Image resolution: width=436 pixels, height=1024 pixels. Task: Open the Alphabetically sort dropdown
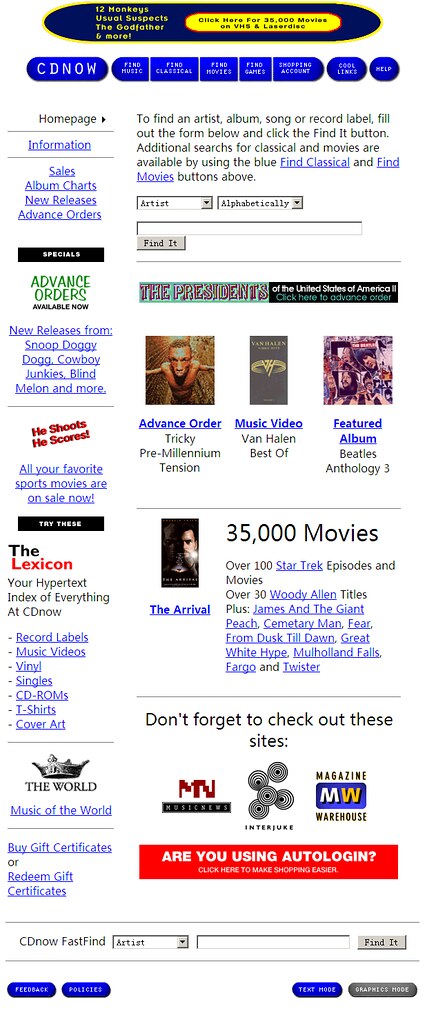pos(260,203)
